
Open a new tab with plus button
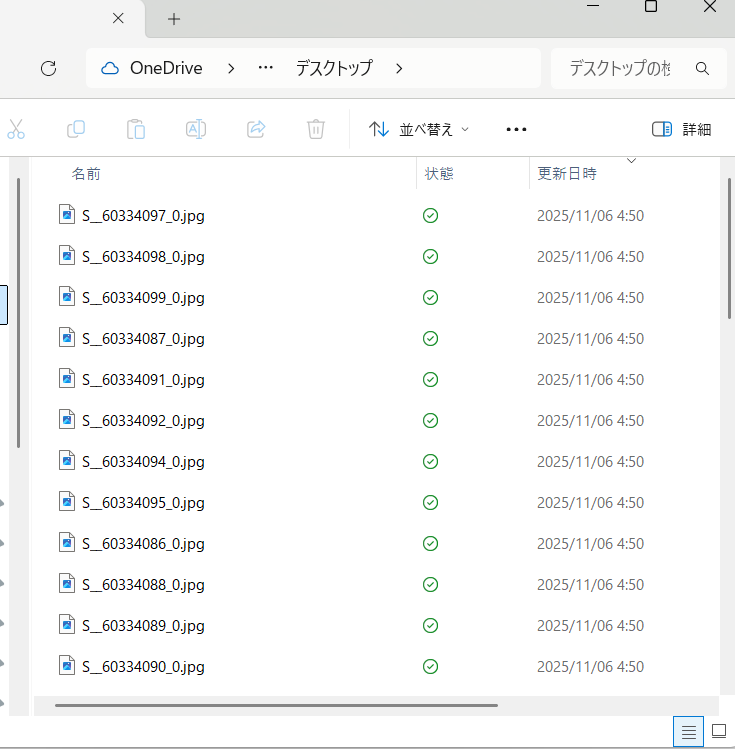[174, 19]
